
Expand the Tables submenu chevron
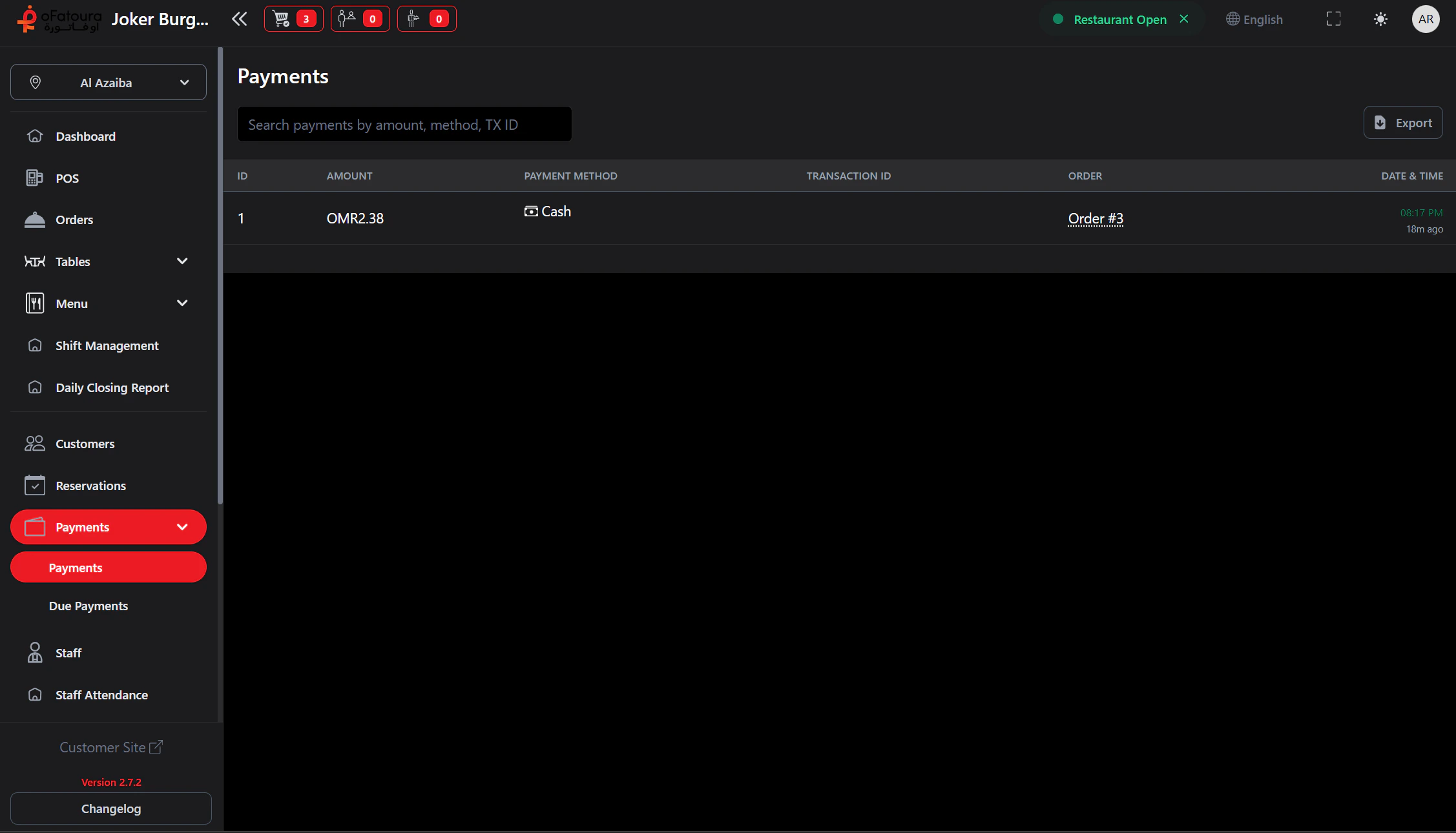(182, 262)
